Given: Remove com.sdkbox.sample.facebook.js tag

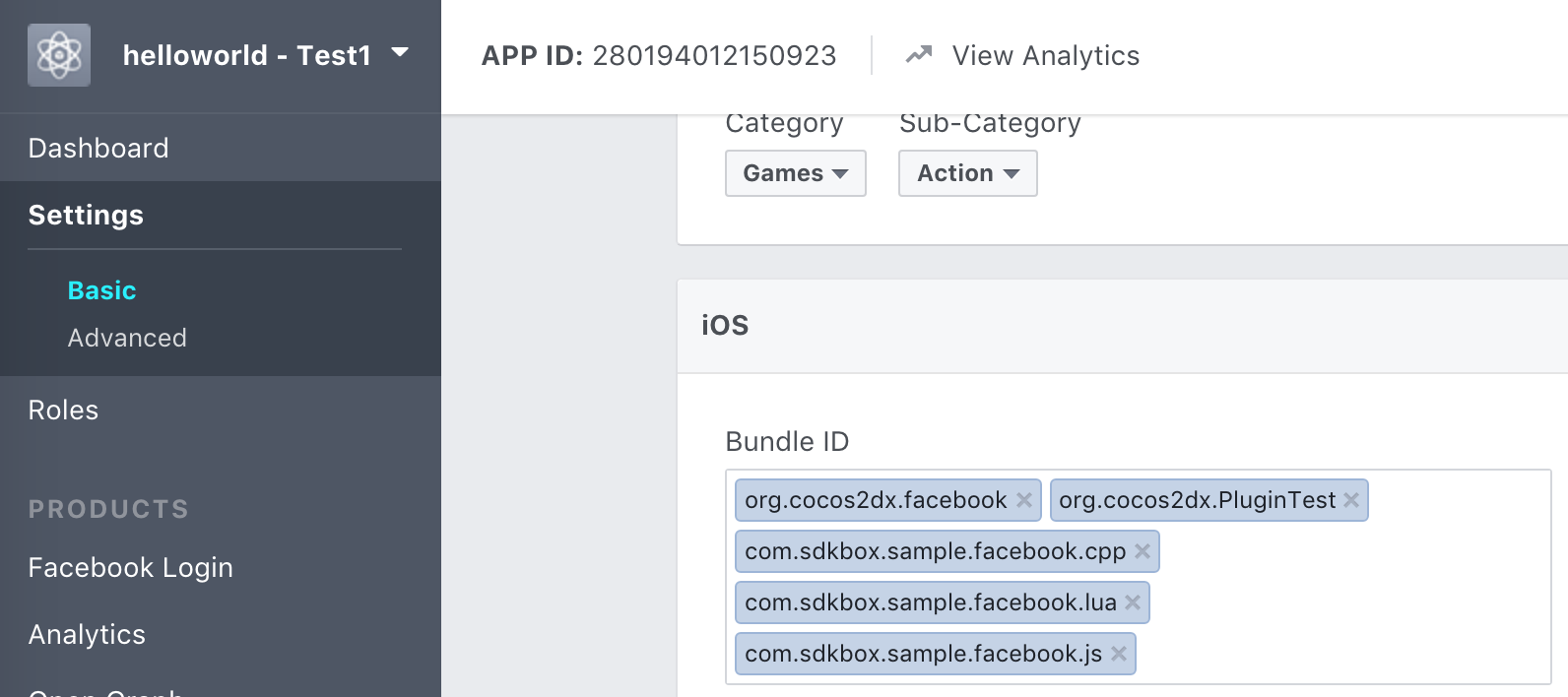Looking at the screenshot, I should [1119, 654].
